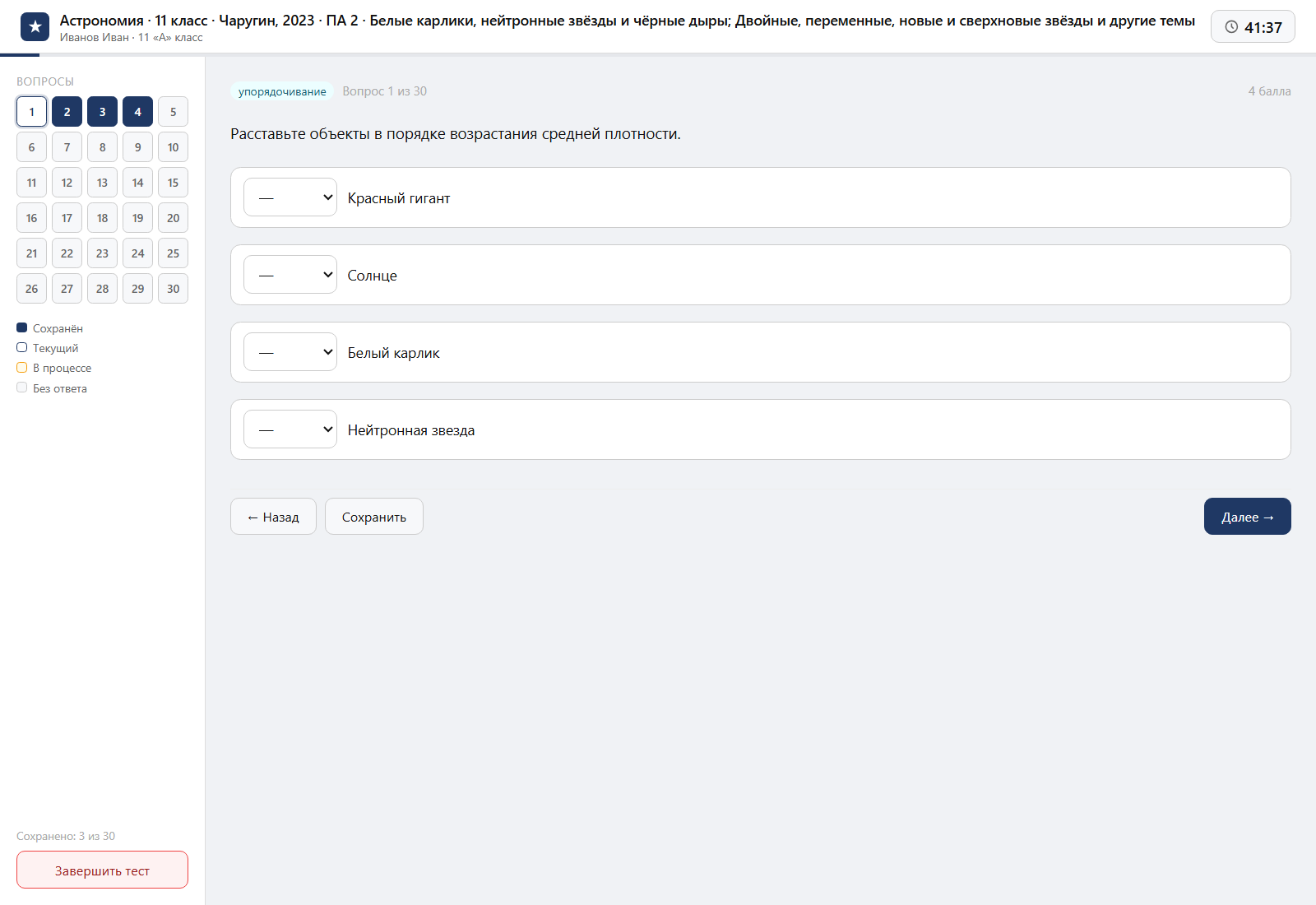Go to question 5 in navigator
This screenshot has width=1316, height=905.
point(173,112)
